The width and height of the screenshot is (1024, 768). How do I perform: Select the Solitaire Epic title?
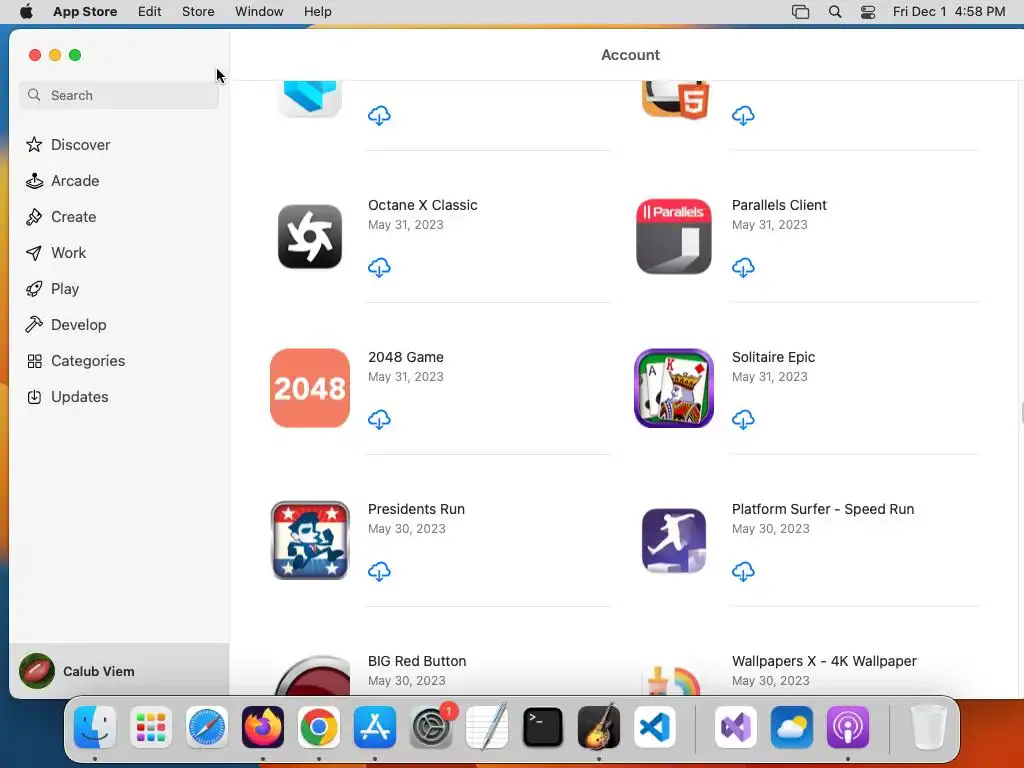tap(773, 357)
